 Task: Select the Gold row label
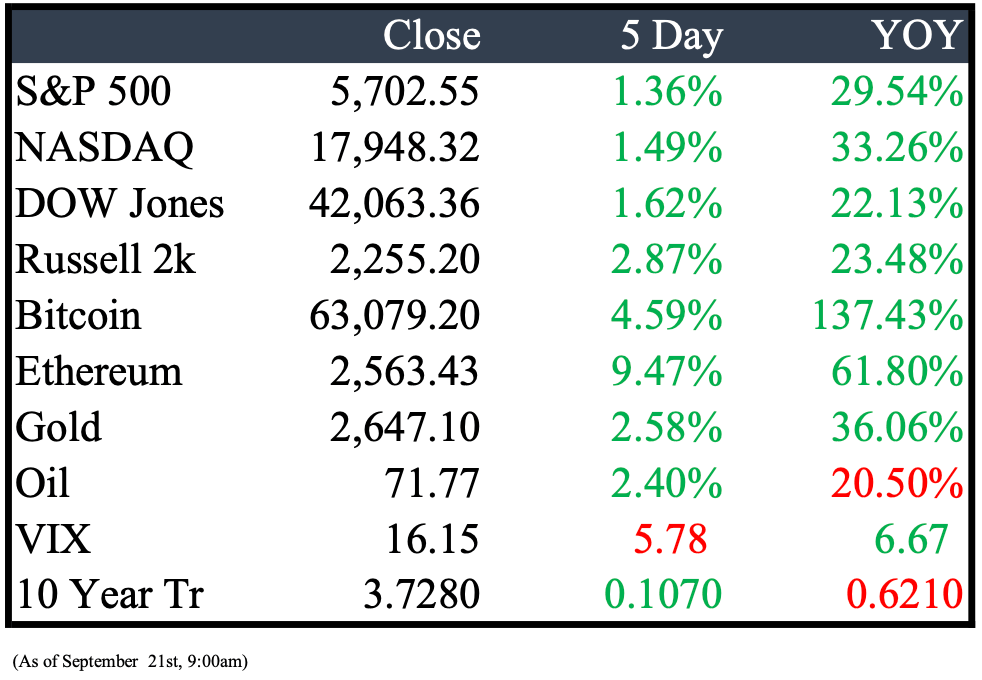58,427
